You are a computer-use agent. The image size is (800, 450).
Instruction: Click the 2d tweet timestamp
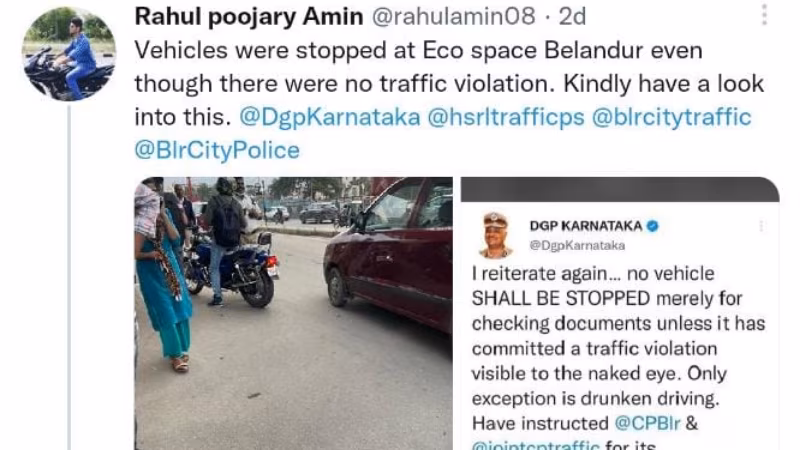pos(572,17)
